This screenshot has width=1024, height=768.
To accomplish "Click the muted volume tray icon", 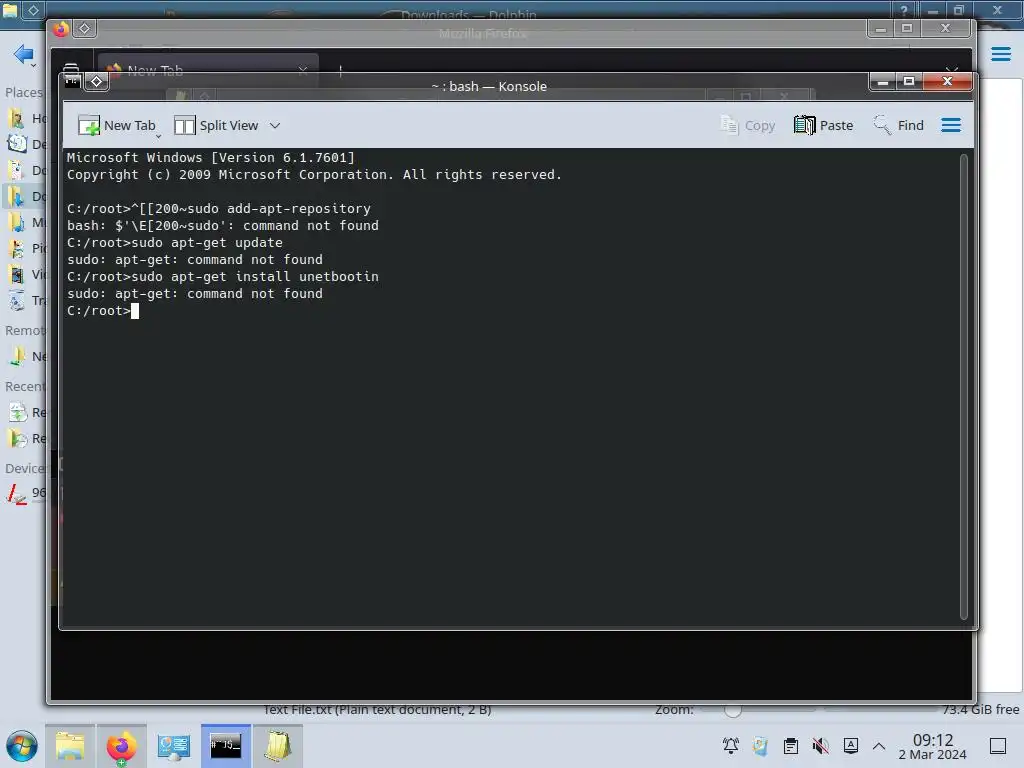I will (x=820, y=746).
